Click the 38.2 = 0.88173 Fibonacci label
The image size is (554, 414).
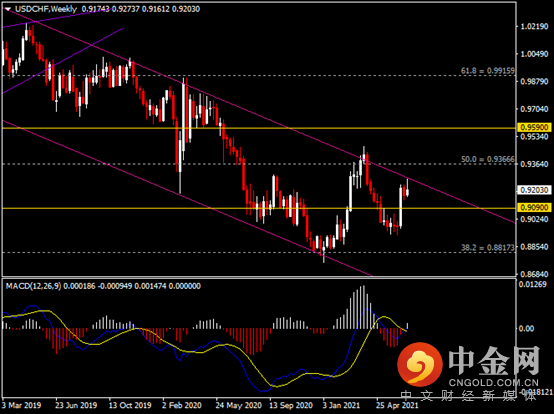[488, 248]
